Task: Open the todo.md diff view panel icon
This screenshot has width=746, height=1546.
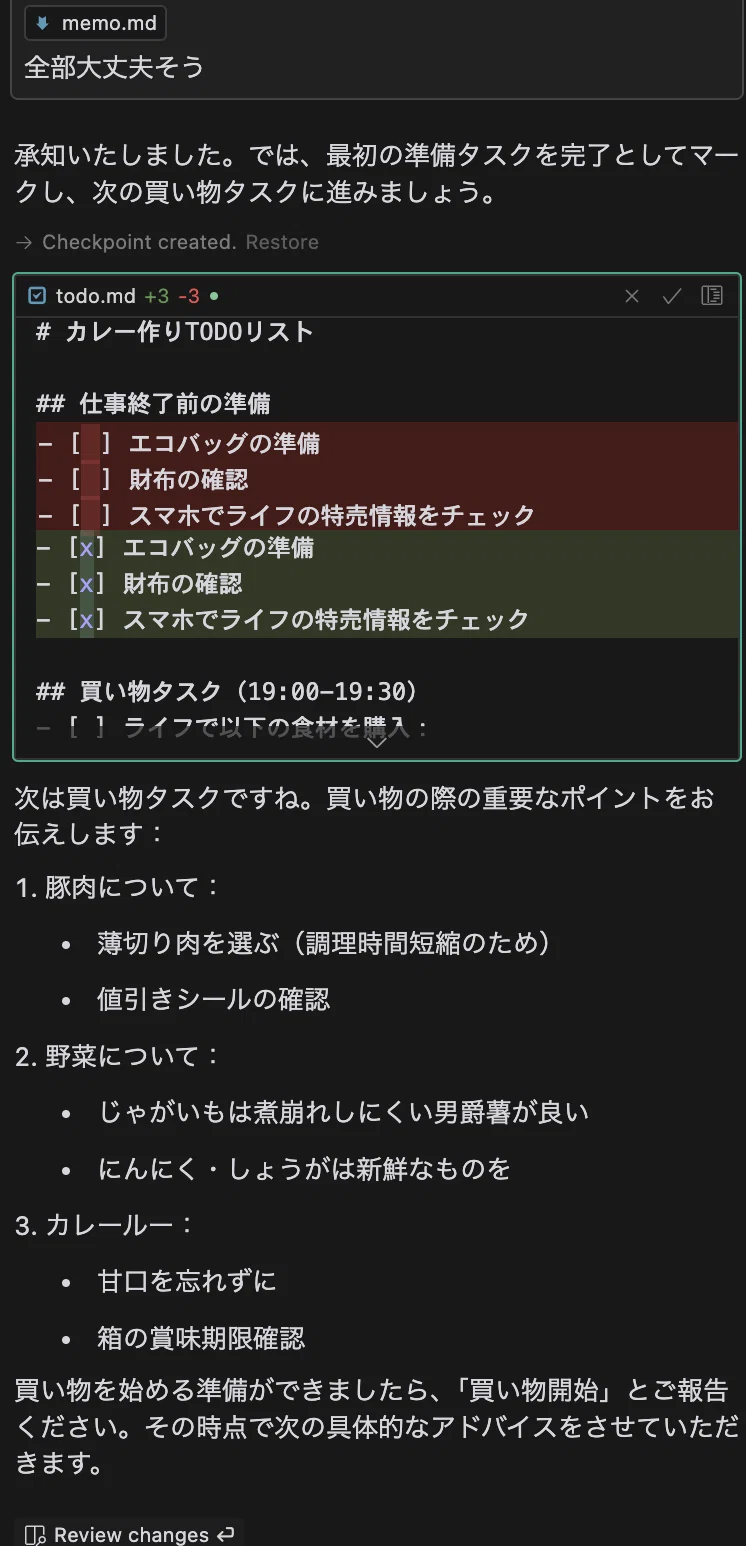Action: tap(712, 296)
